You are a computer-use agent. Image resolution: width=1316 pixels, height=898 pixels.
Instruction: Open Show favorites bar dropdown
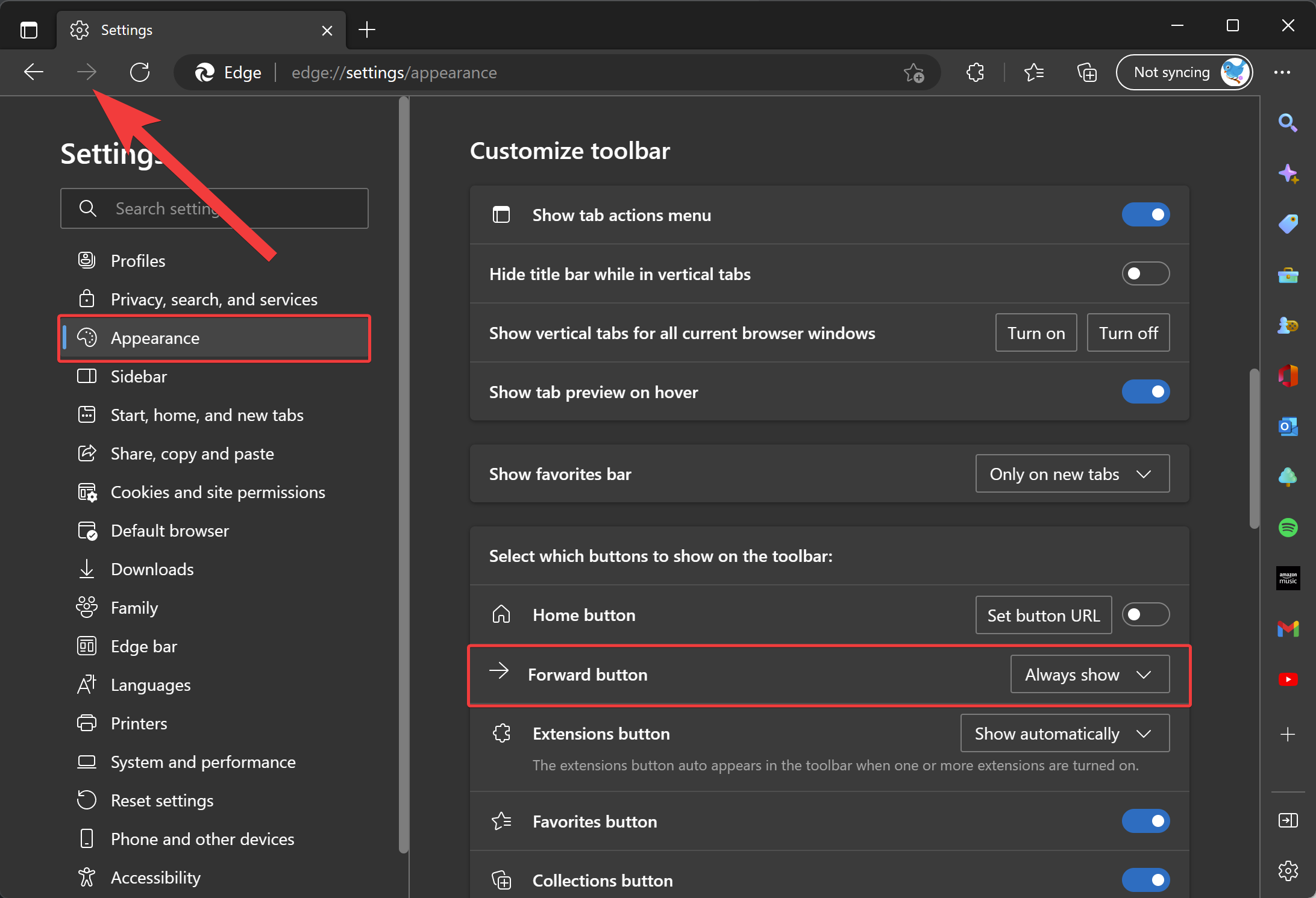coord(1073,474)
